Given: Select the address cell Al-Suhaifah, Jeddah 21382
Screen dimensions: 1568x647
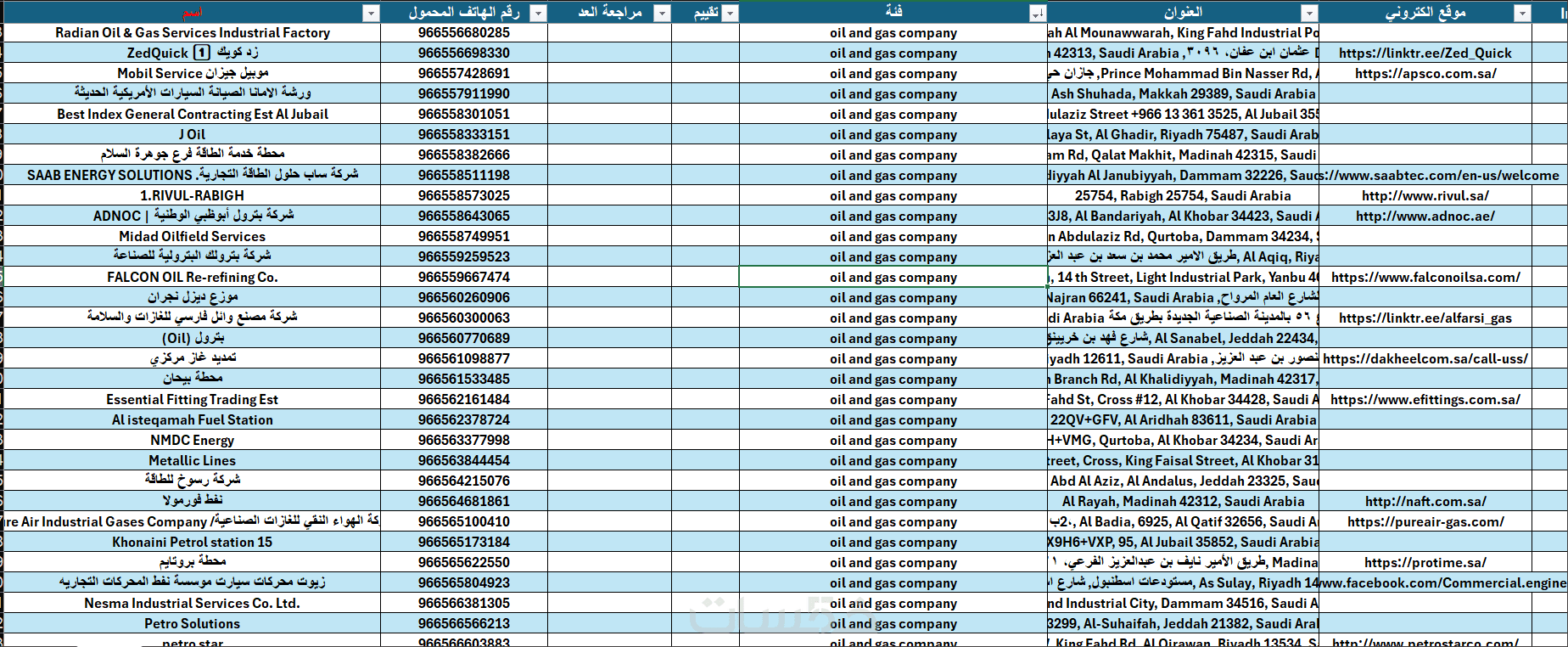Looking at the screenshot, I should (1183, 623).
